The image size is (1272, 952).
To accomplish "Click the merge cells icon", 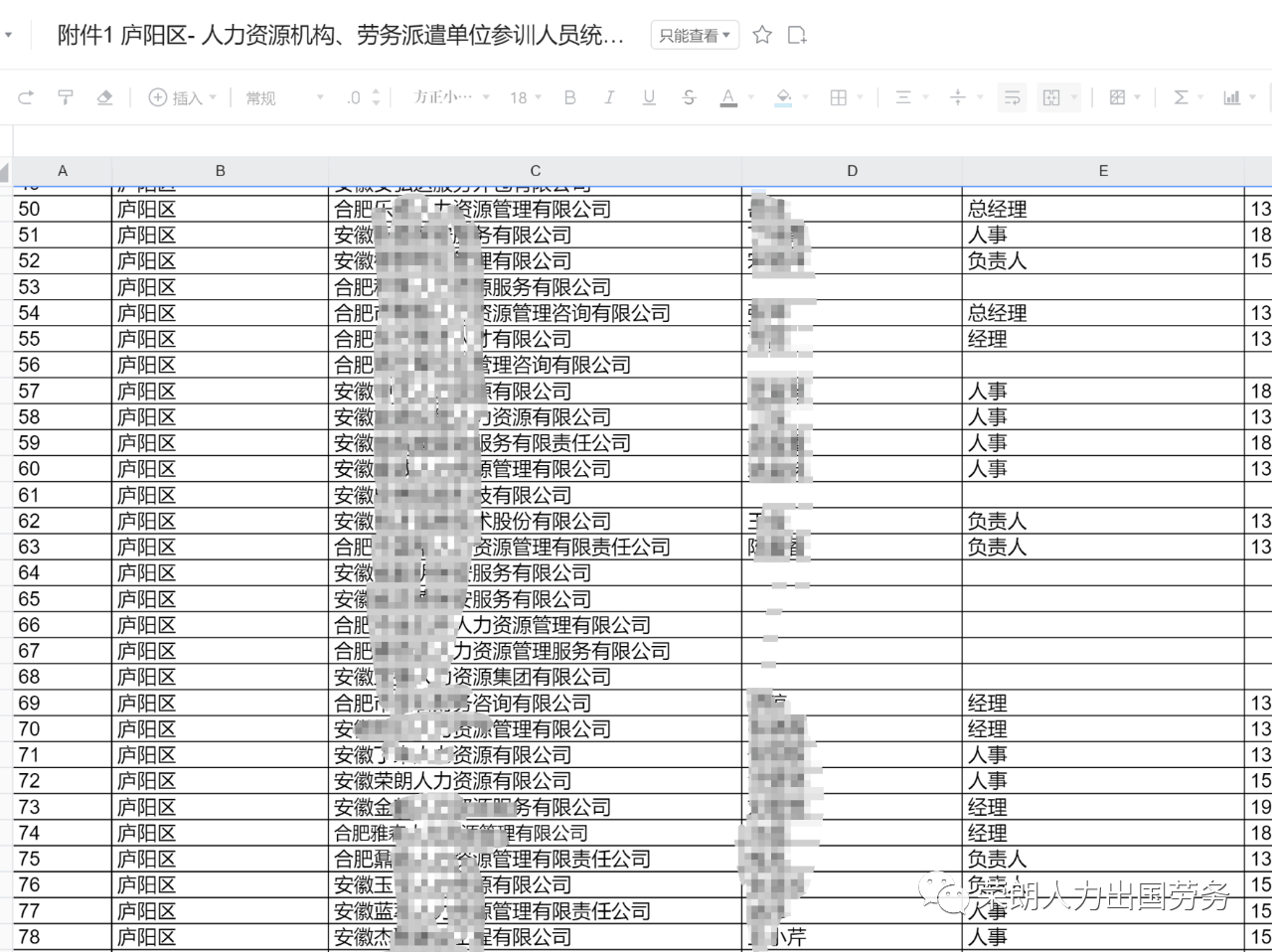I will click(1051, 97).
